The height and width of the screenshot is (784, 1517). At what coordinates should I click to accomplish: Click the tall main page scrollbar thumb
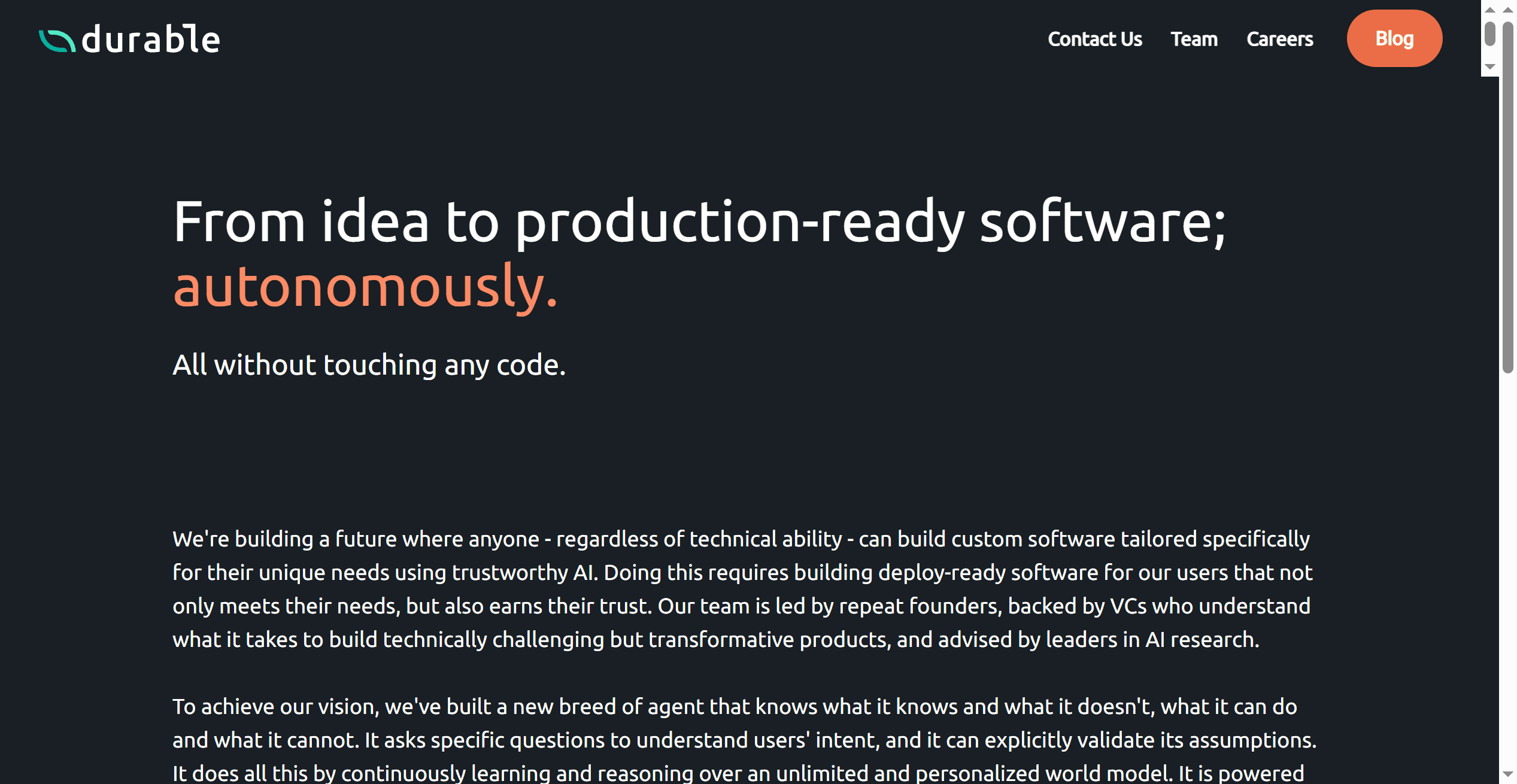click(x=1508, y=197)
